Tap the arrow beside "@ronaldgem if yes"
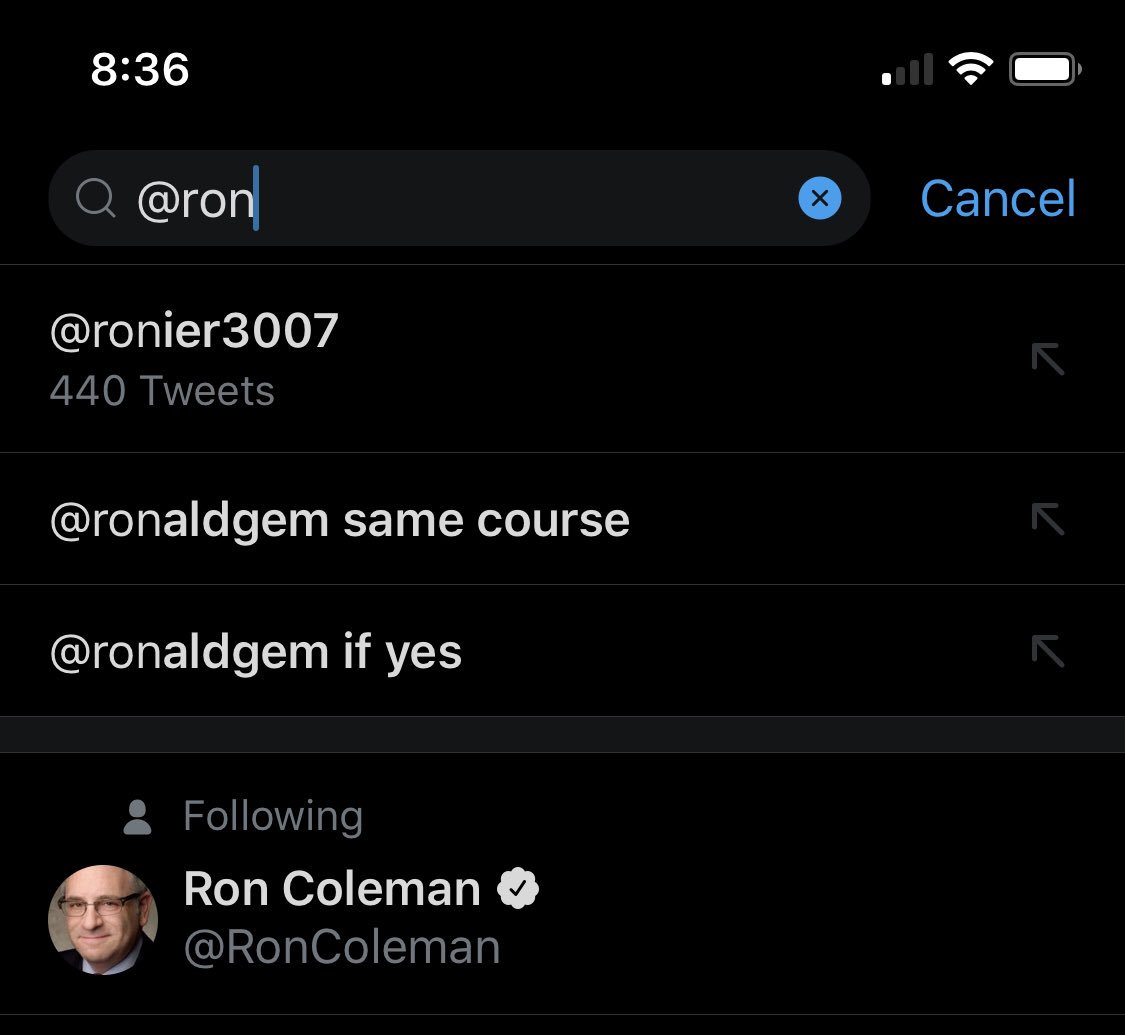Viewport: 1125px width, 1035px height. pyautogui.click(x=1047, y=651)
